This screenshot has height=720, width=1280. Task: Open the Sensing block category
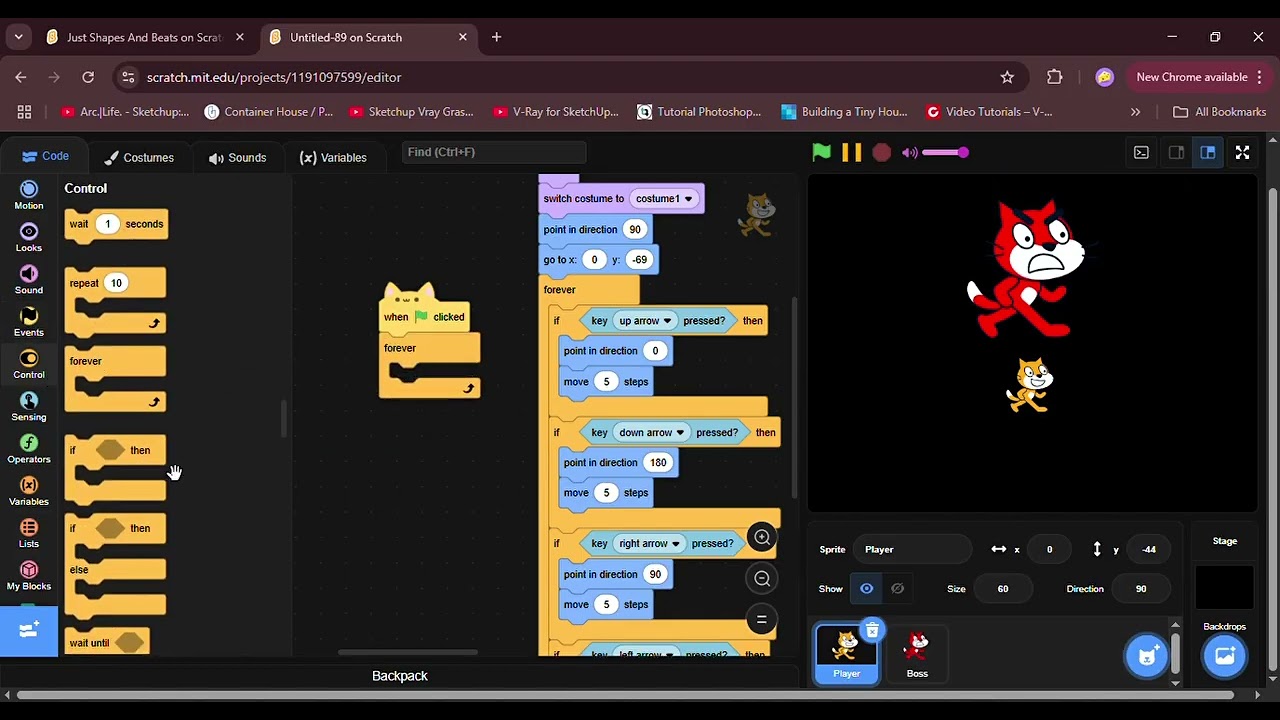point(29,406)
